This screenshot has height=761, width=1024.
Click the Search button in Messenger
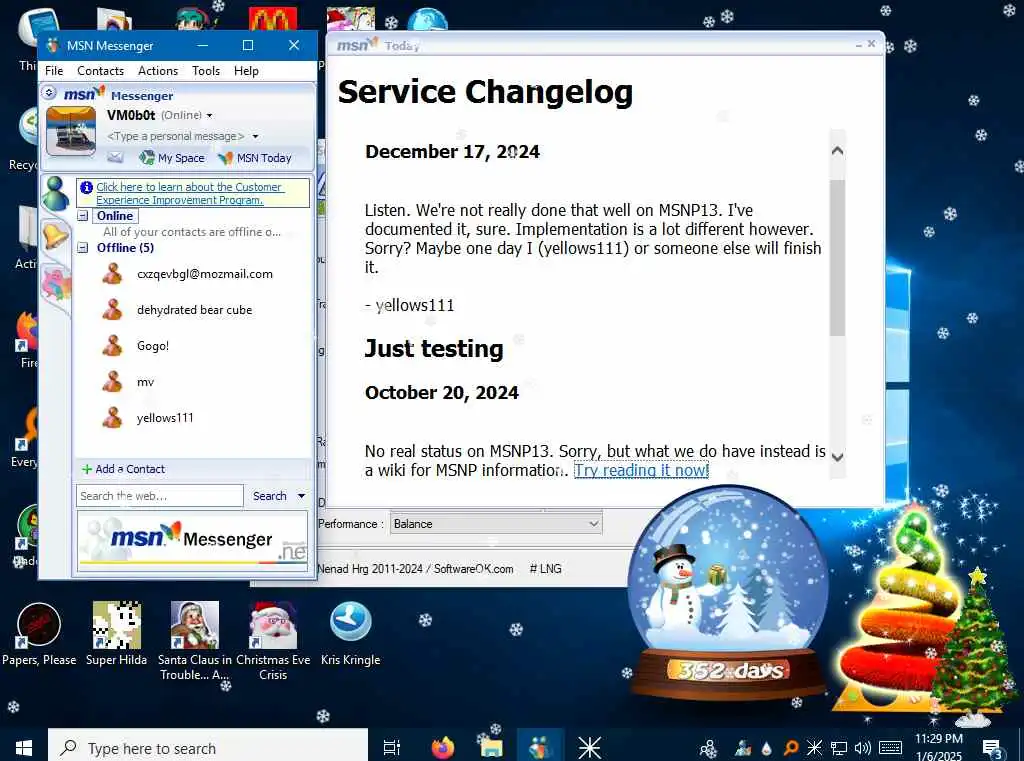coord(270,496)
